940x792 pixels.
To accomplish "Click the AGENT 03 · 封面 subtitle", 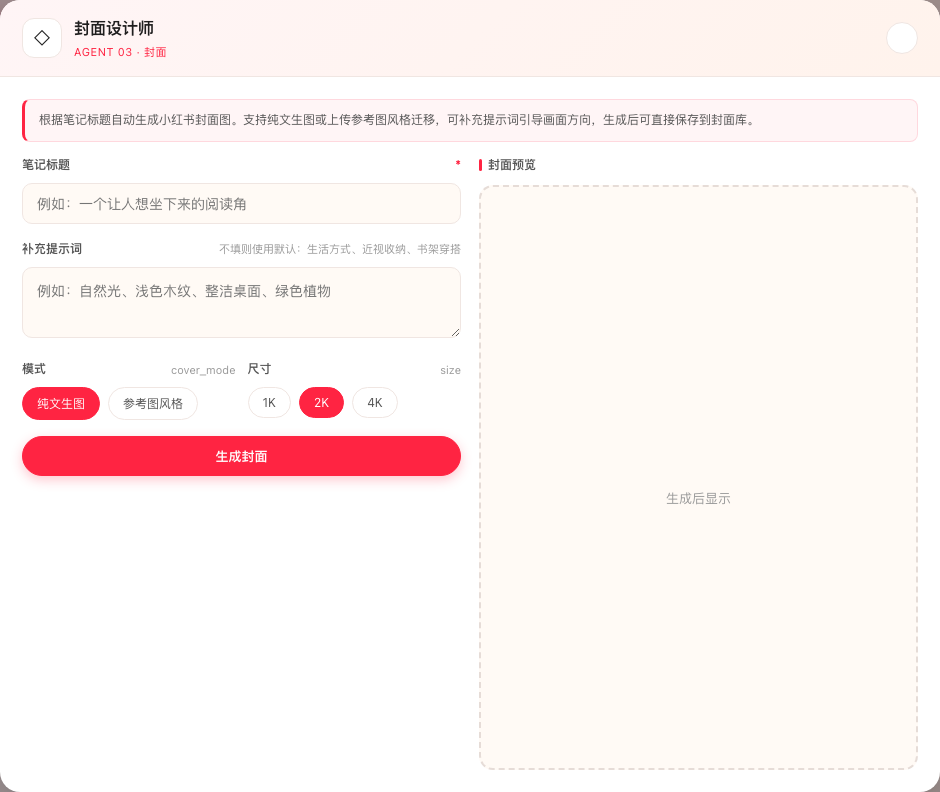I will [120, 52].
